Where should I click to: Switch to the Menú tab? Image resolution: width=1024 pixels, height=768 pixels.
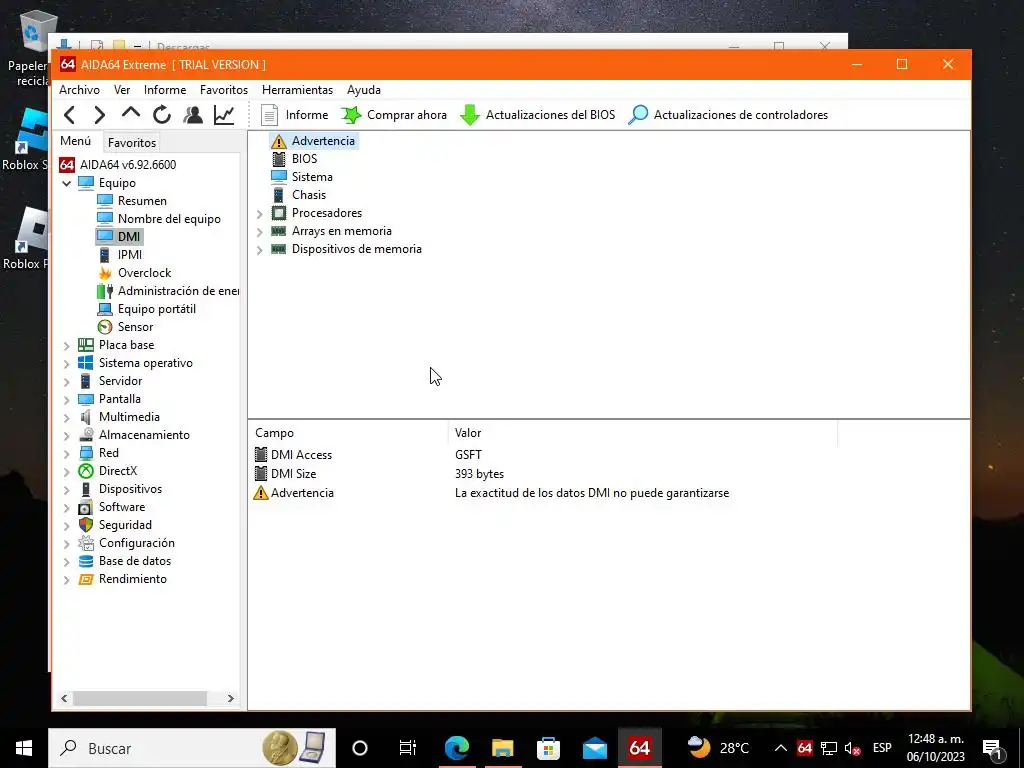pos(76,141)
